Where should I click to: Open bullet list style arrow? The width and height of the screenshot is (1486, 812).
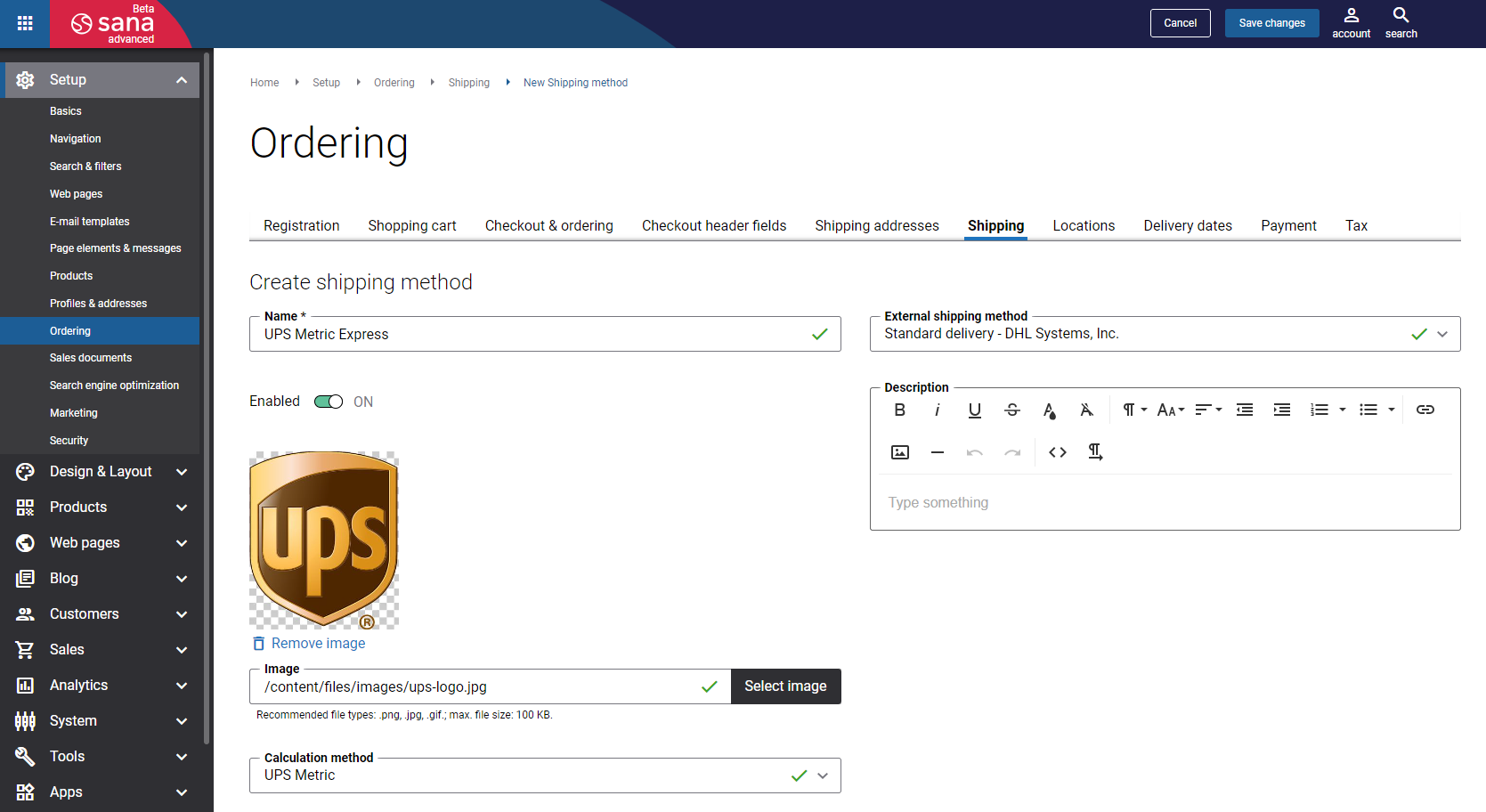coord(1392,410)
